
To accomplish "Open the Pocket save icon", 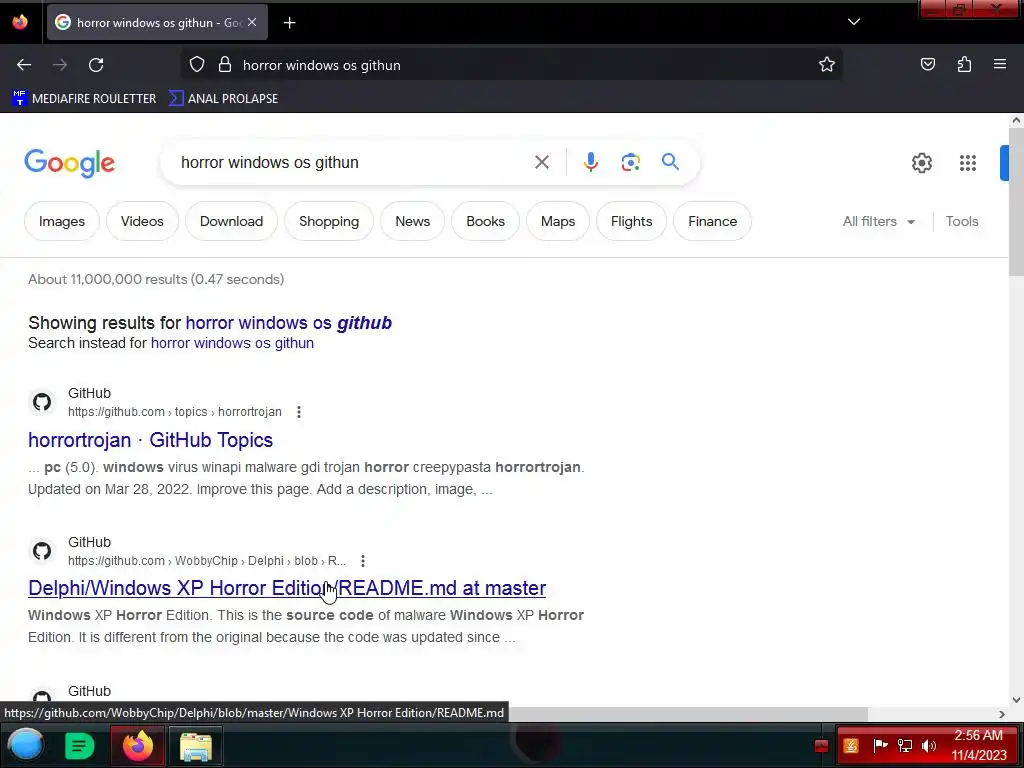I will tap(927, 64).
